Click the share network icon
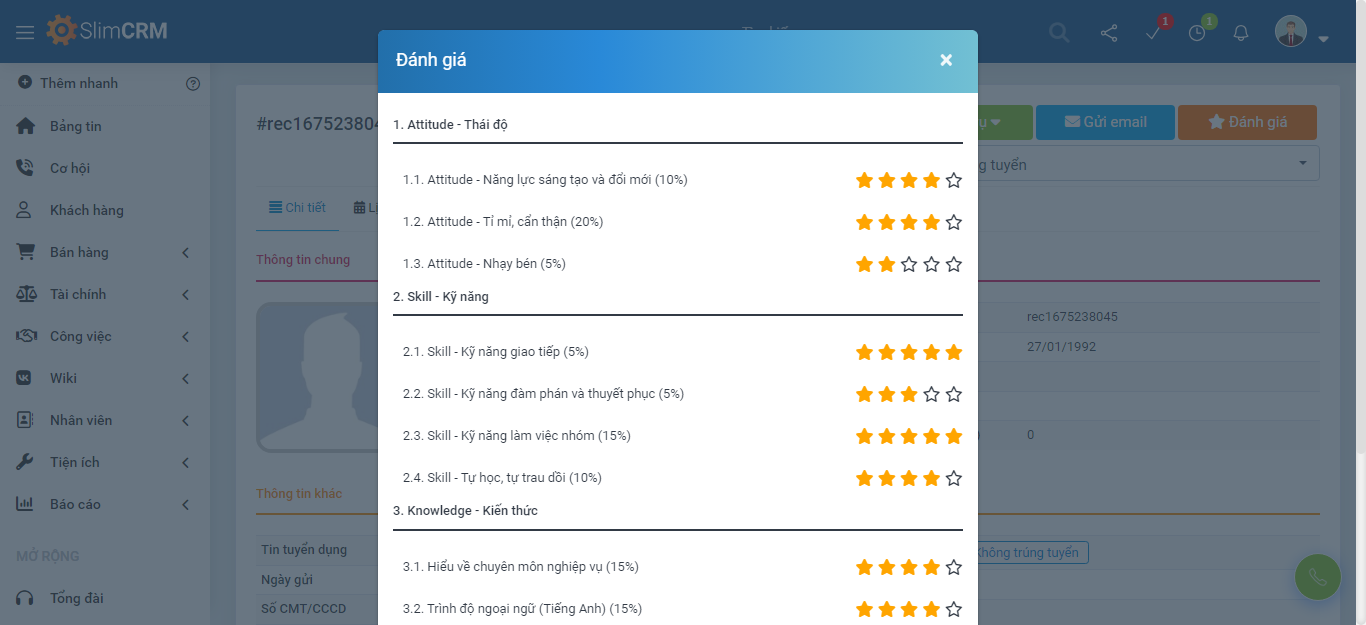Screen dimensions: 1366x625 click(1108, 31)
